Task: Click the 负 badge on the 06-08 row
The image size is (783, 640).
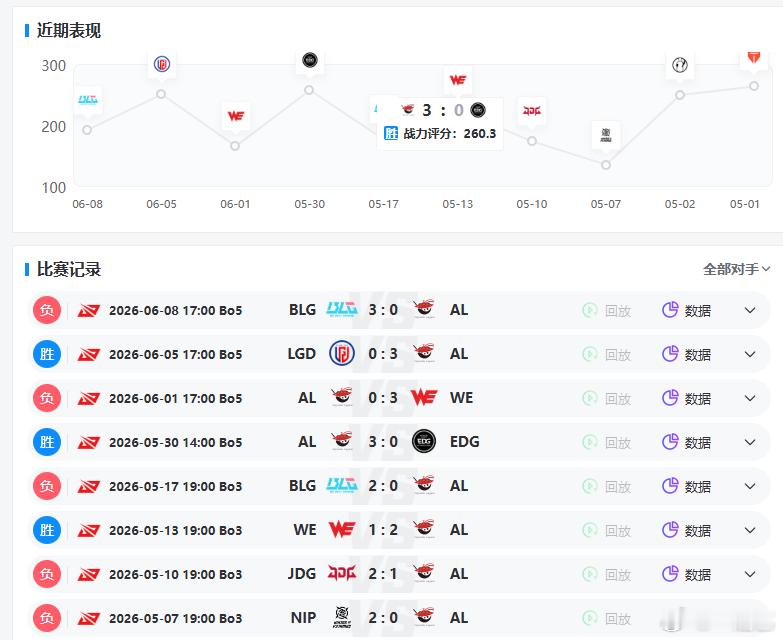Action: coord(47,310)
